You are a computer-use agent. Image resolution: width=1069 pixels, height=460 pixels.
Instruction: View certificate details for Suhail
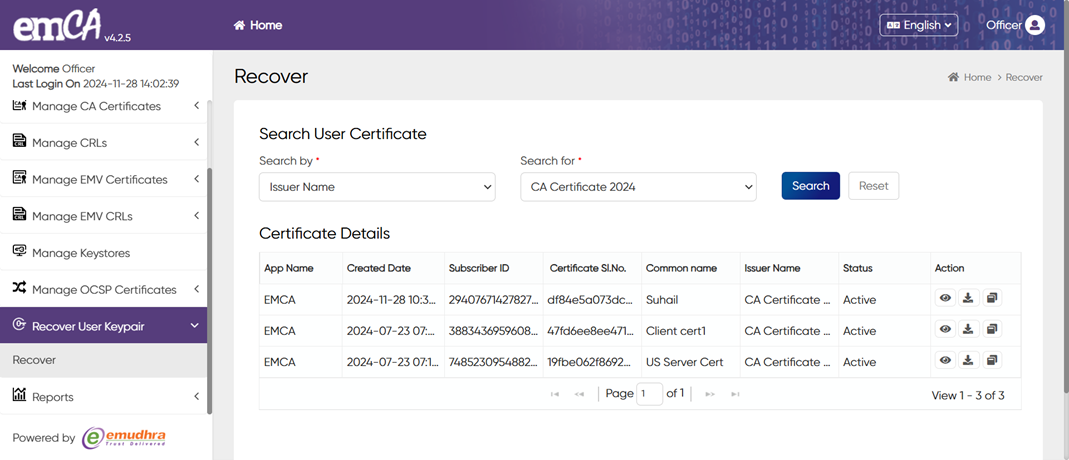click(945, 298)
